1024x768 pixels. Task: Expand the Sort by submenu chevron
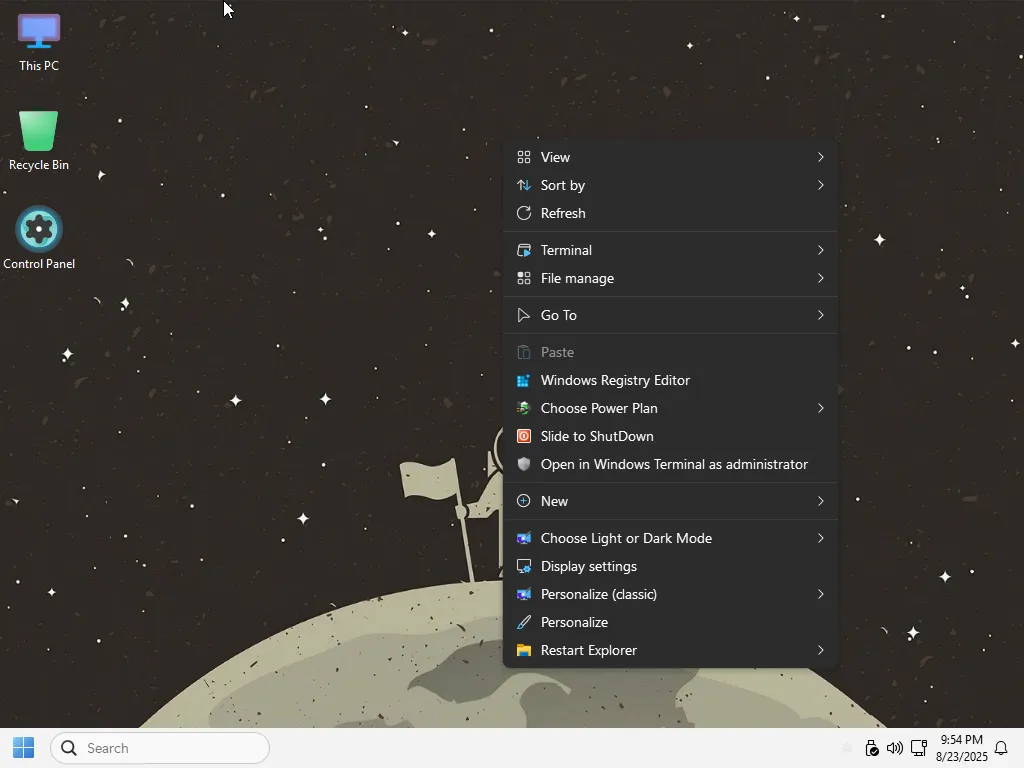pos(821,185)
